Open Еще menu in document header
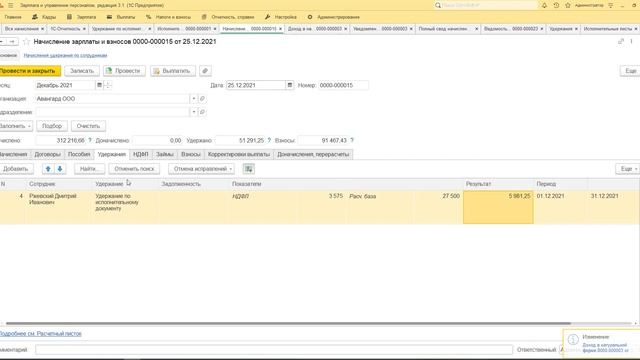This screenshot has width=640, height=360. coord(630,71)
